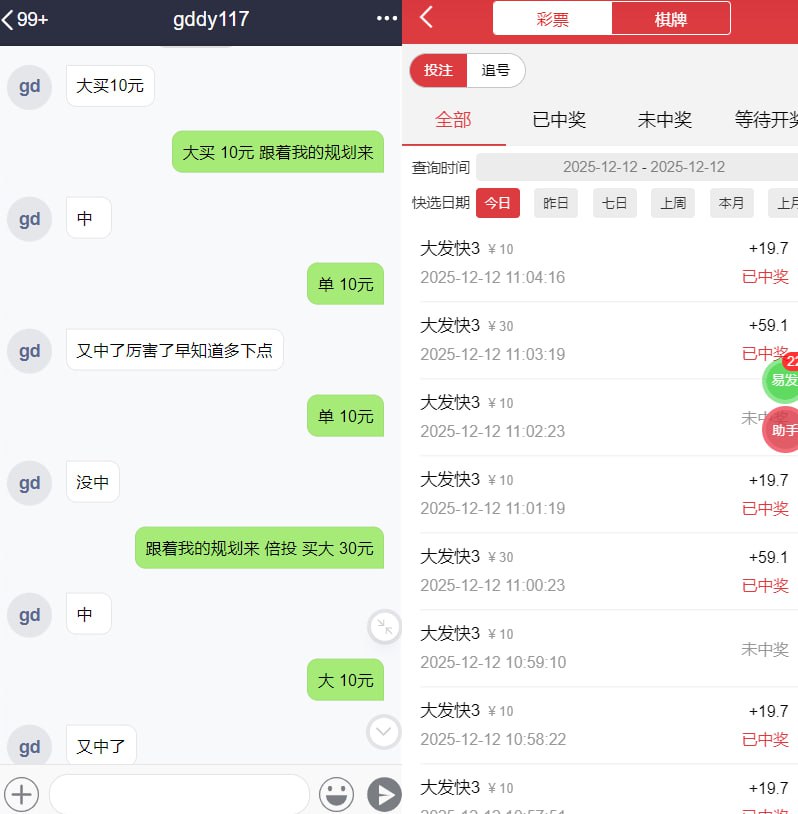Tap the send arrow button
Image resolution: width=798 pixels, height=814 pixels.
tap(384, 794)
